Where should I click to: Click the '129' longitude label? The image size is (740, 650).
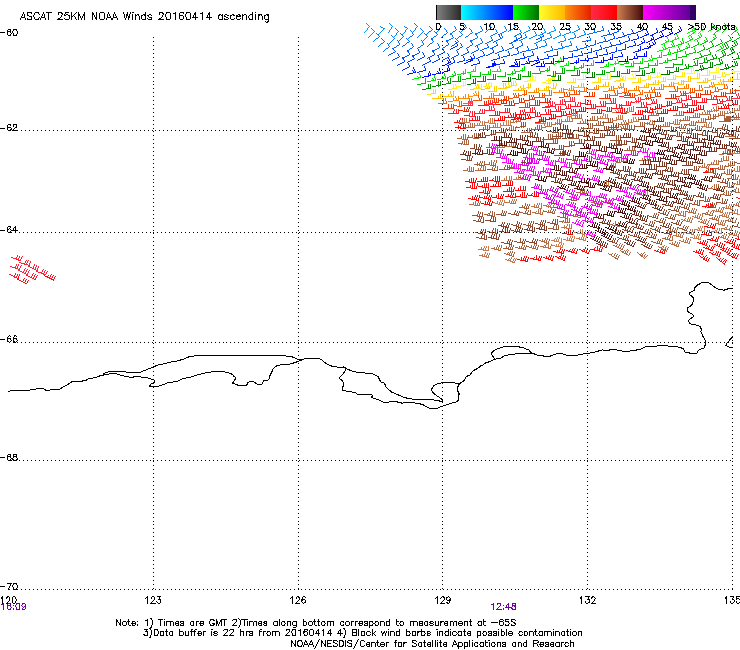pyautogui.click(x=442, y=600)
